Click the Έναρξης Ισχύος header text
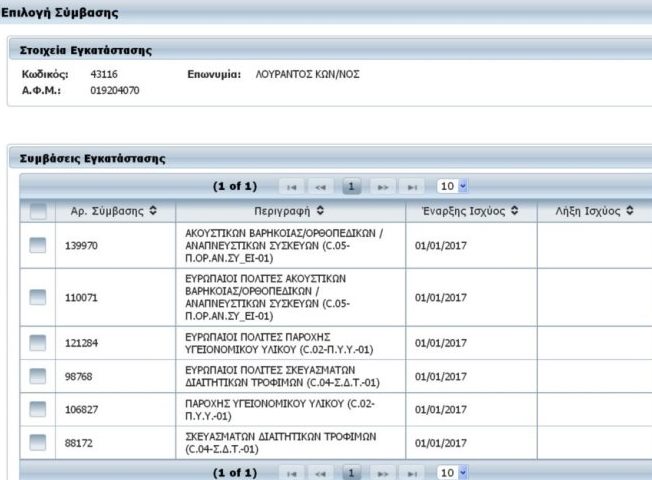 click(464, 211)
